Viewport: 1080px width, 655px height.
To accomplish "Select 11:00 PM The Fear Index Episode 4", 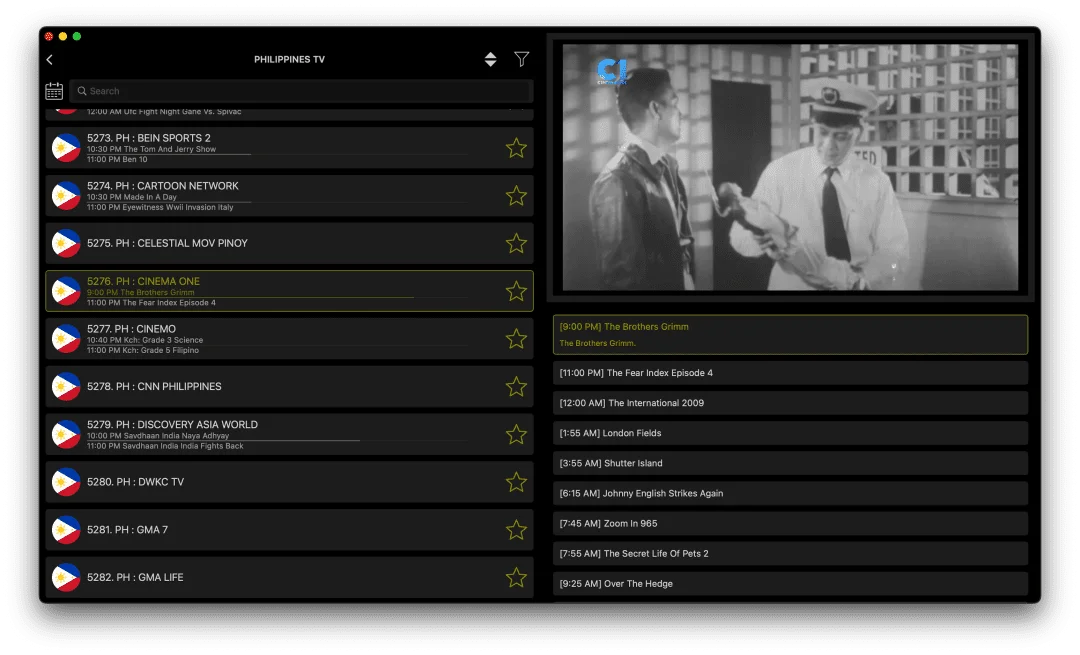I will point(790,373).
